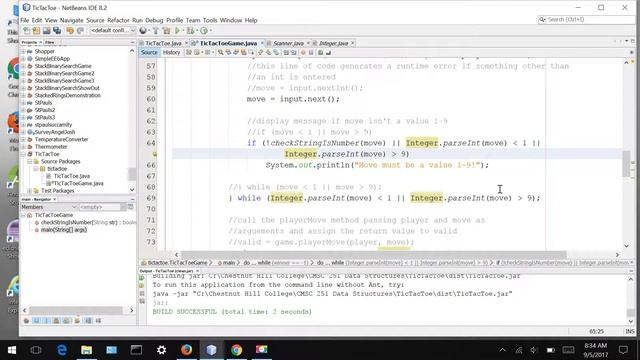Collapse the tictactoe package node
The width and height of the screenshot is (640, 360).
pos(36,169)
